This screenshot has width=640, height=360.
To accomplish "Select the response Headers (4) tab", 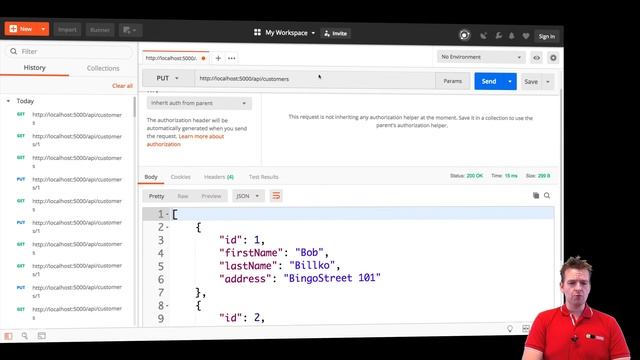I will pyautogui.click(x=219, y=177).
